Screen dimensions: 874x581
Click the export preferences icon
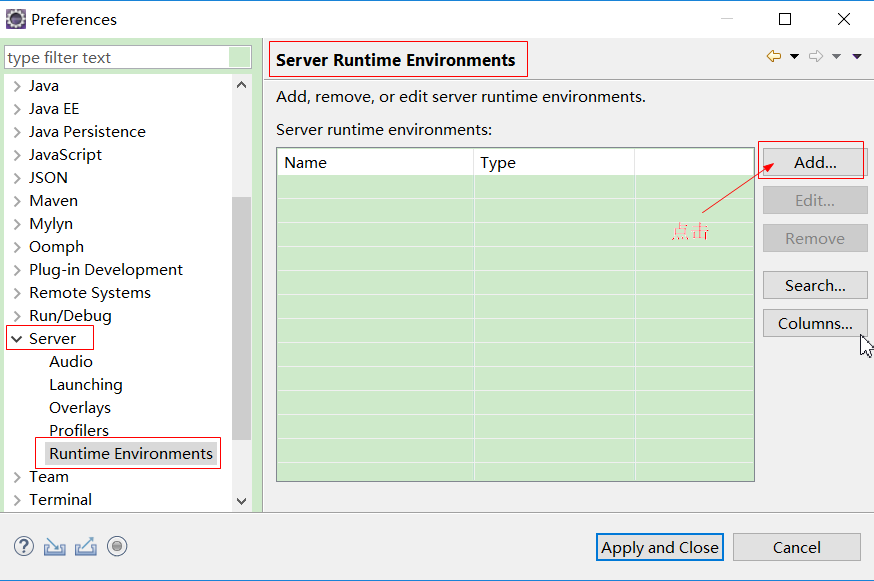point(85,546)
